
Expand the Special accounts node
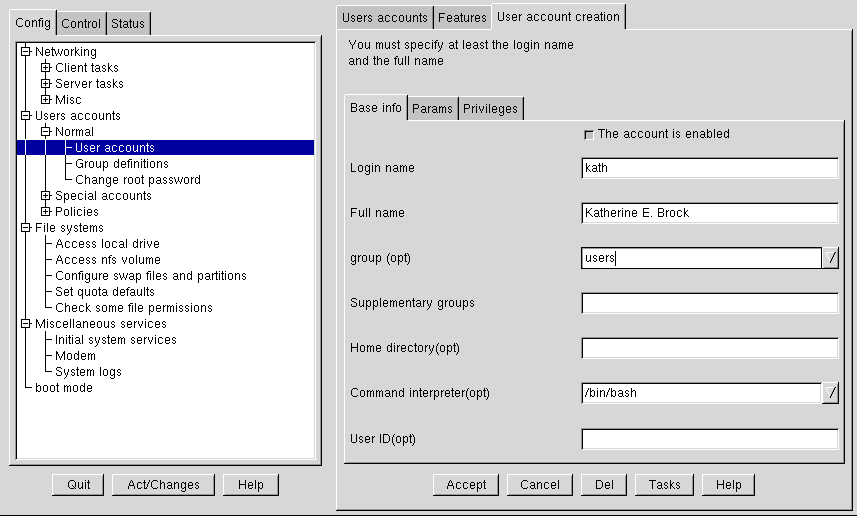[46, 196]
